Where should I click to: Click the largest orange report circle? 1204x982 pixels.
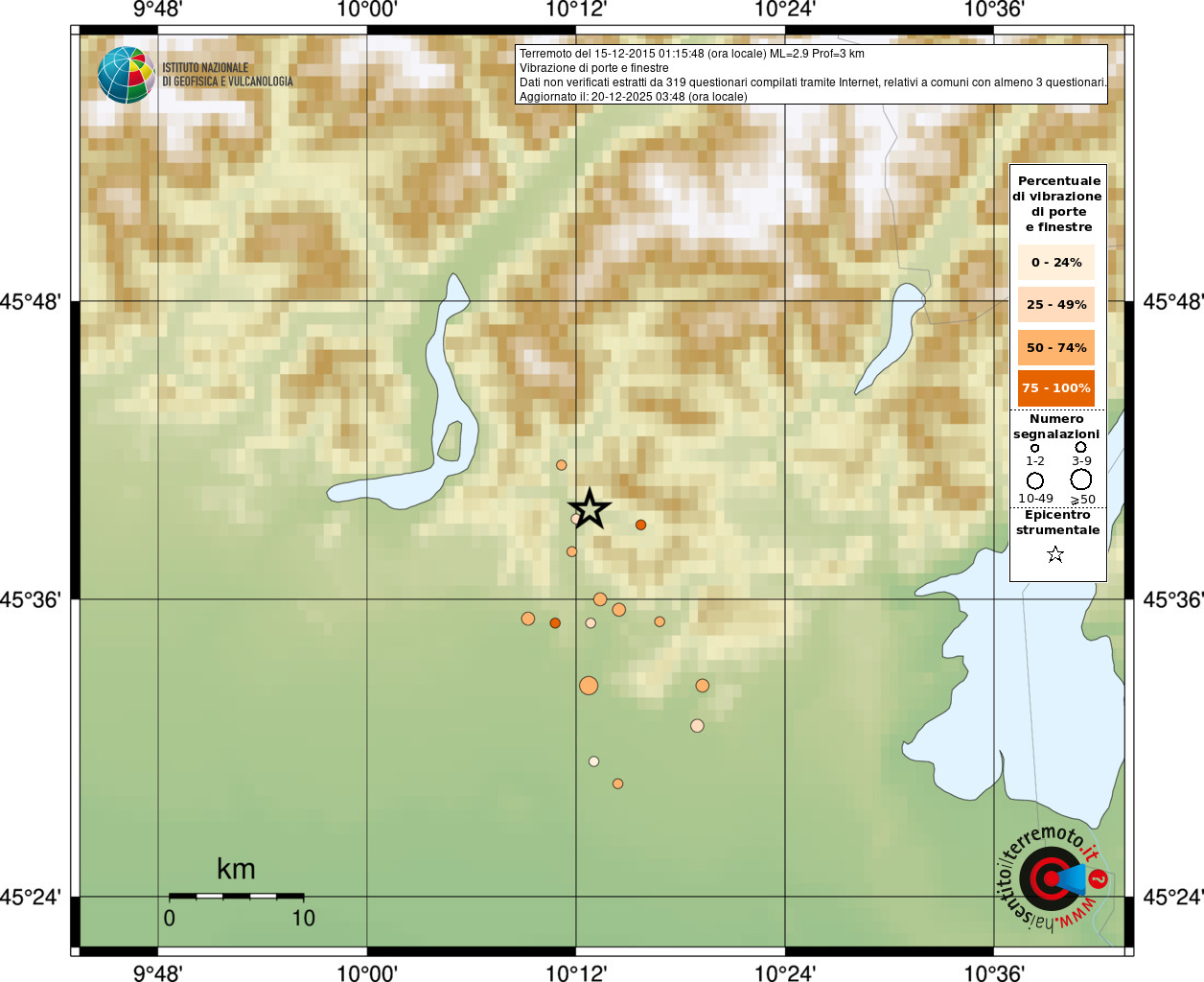[x=589, y=685]
